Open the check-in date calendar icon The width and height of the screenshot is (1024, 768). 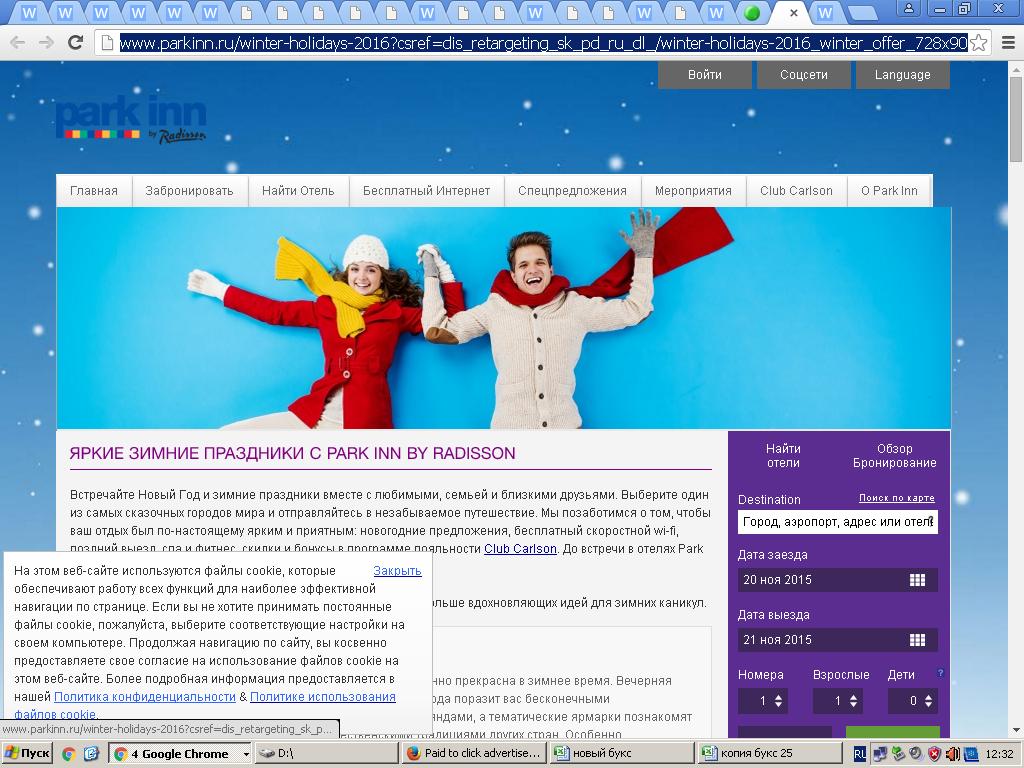click(917, 580)
